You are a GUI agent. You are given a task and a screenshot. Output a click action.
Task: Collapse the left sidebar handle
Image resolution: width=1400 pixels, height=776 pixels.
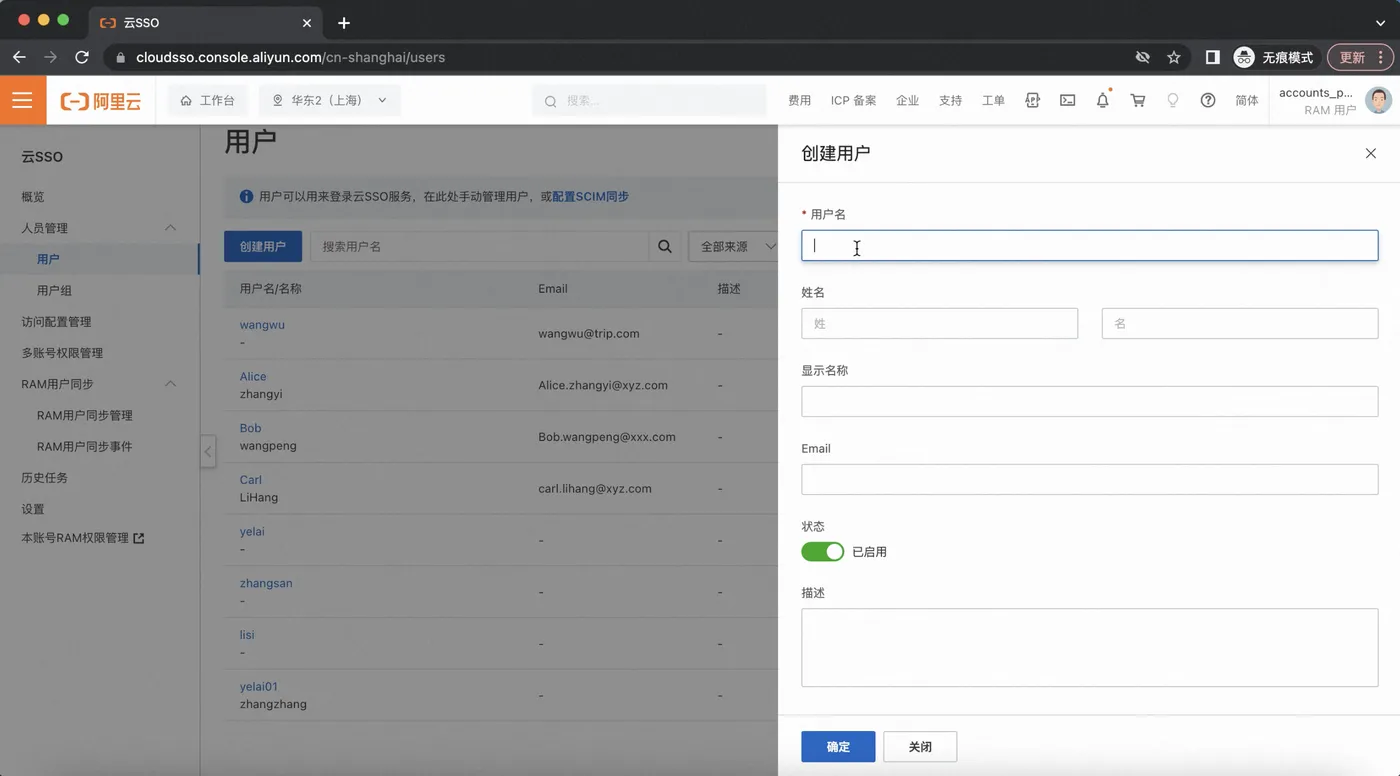(208, 451)
